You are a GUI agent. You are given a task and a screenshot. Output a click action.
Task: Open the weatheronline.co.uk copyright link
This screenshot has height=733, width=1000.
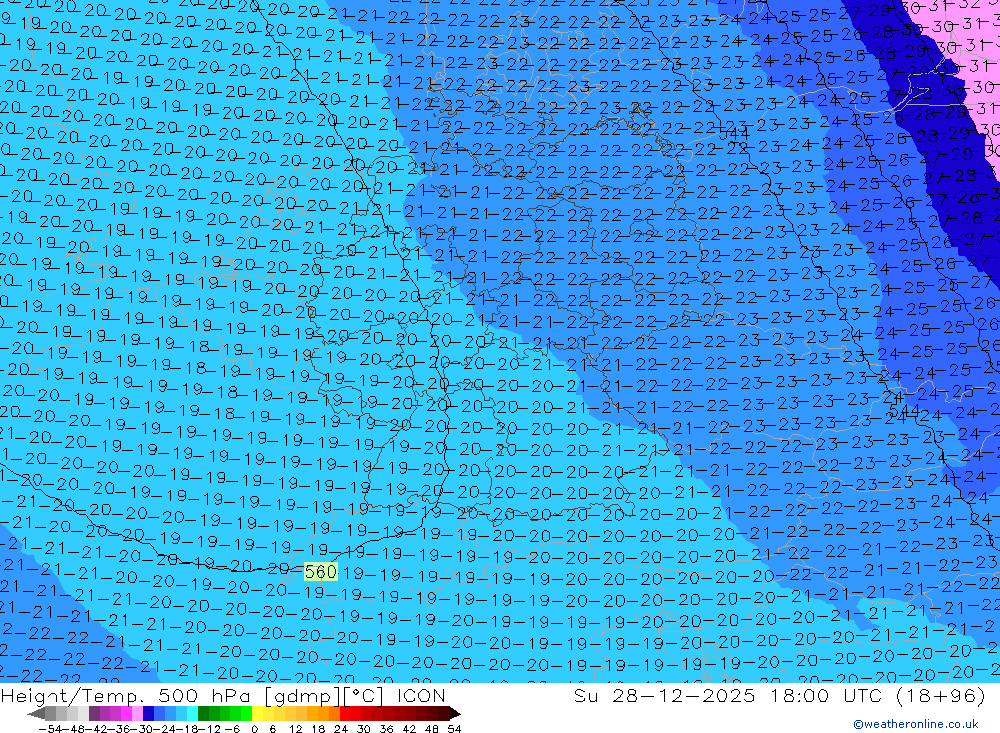coord(915,724)
